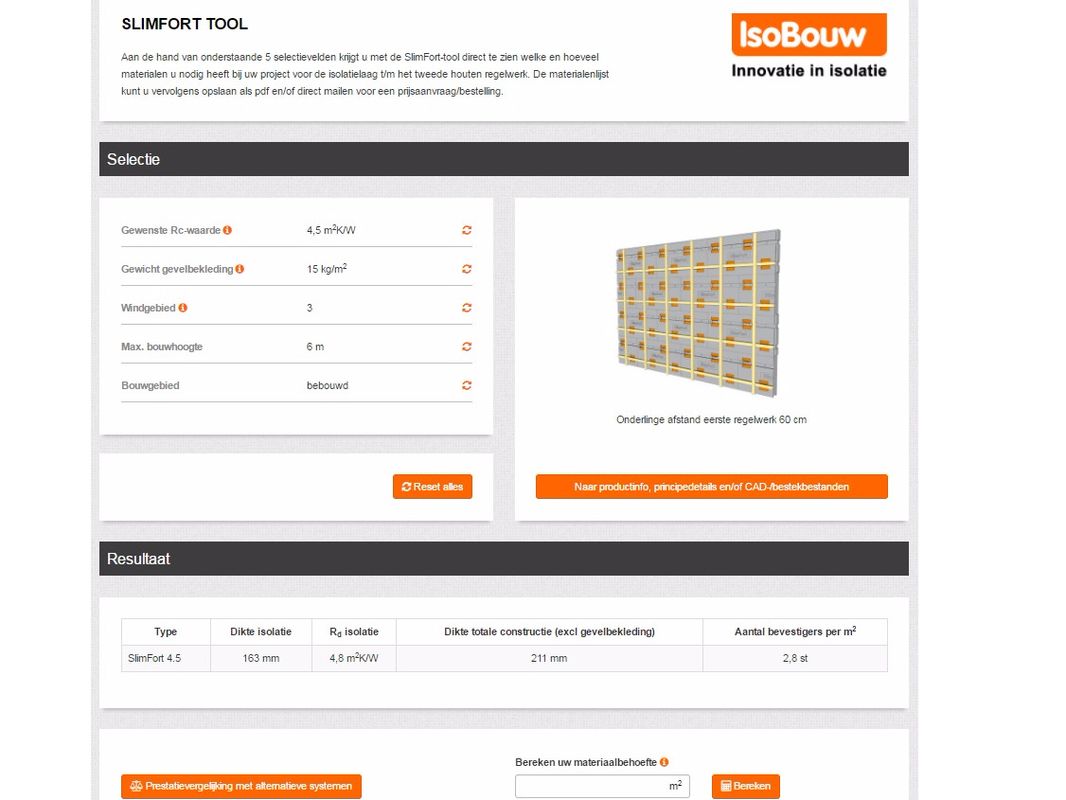The image size is (1066, 800).
Task: Click the SlimFort 4.5 result row
Action: [504, 658]
